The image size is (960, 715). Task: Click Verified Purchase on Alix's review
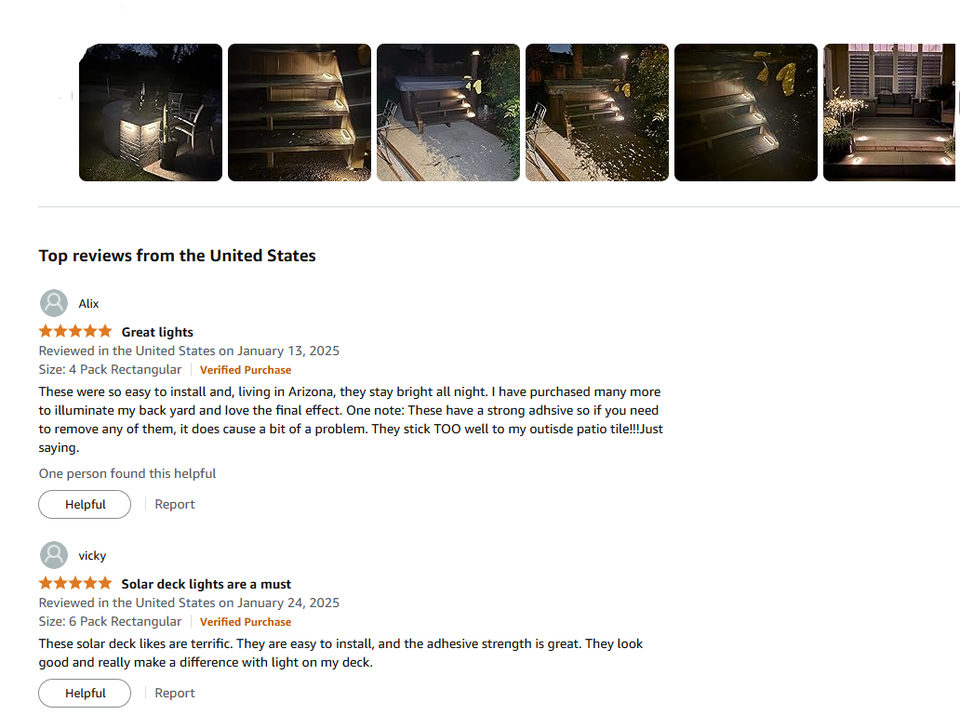click(245, 370)
